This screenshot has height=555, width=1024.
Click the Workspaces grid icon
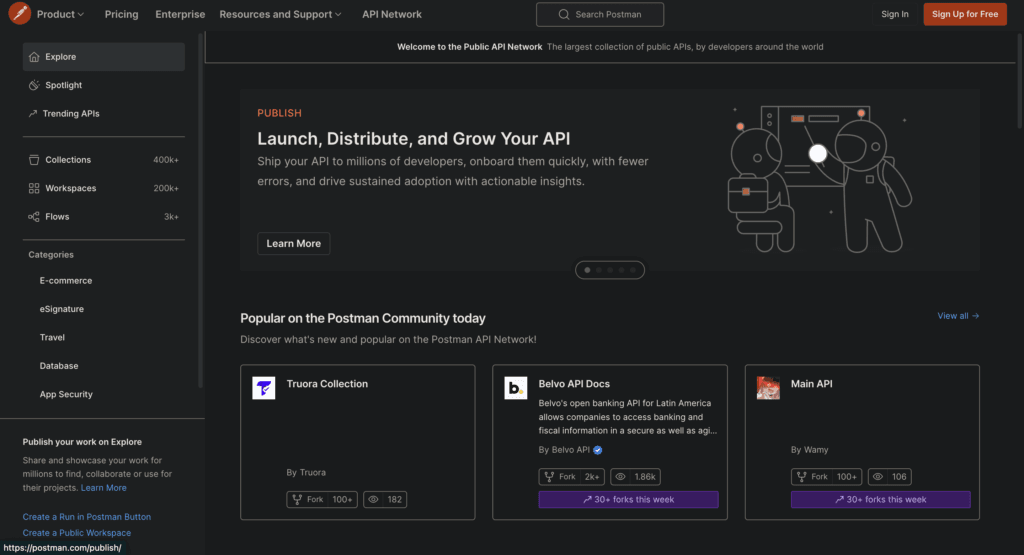click(34, 188)
